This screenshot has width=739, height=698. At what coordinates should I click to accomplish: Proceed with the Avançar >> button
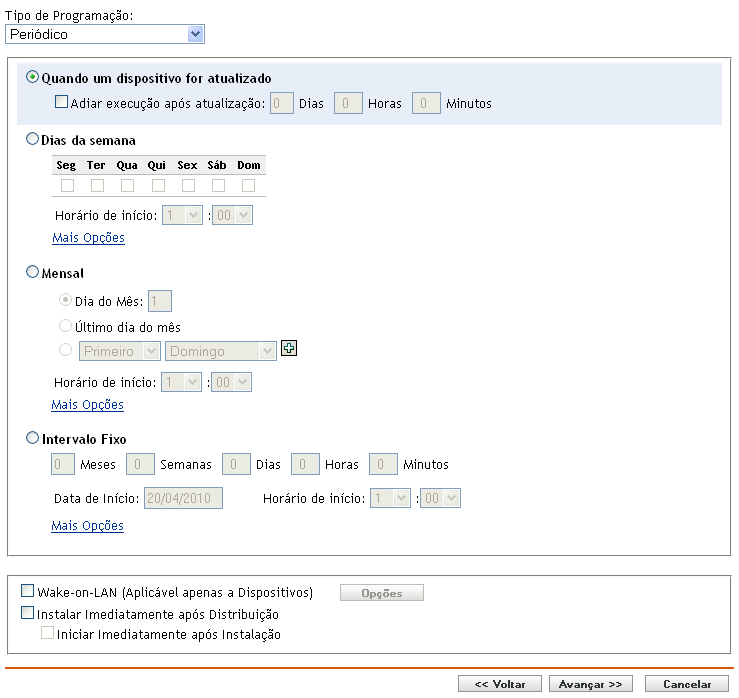[x=591, y=684]
